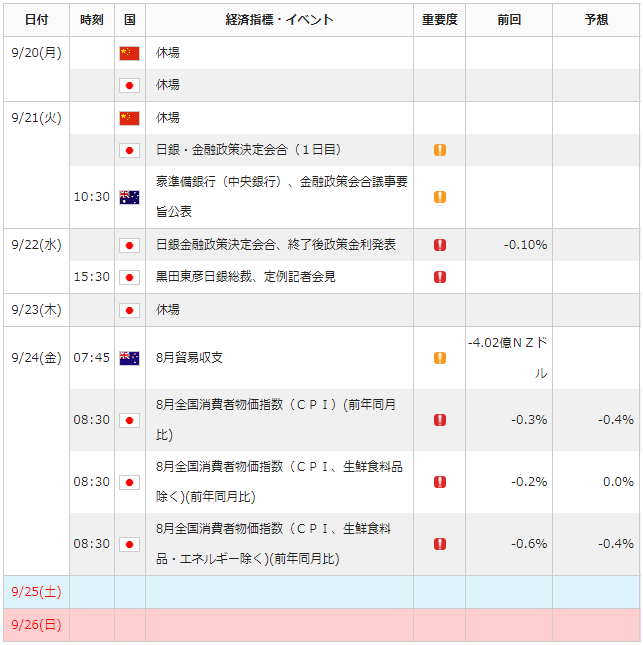Screen dimensions: 643x645
Task: Click the 国 column header
Action: point(130,20)
